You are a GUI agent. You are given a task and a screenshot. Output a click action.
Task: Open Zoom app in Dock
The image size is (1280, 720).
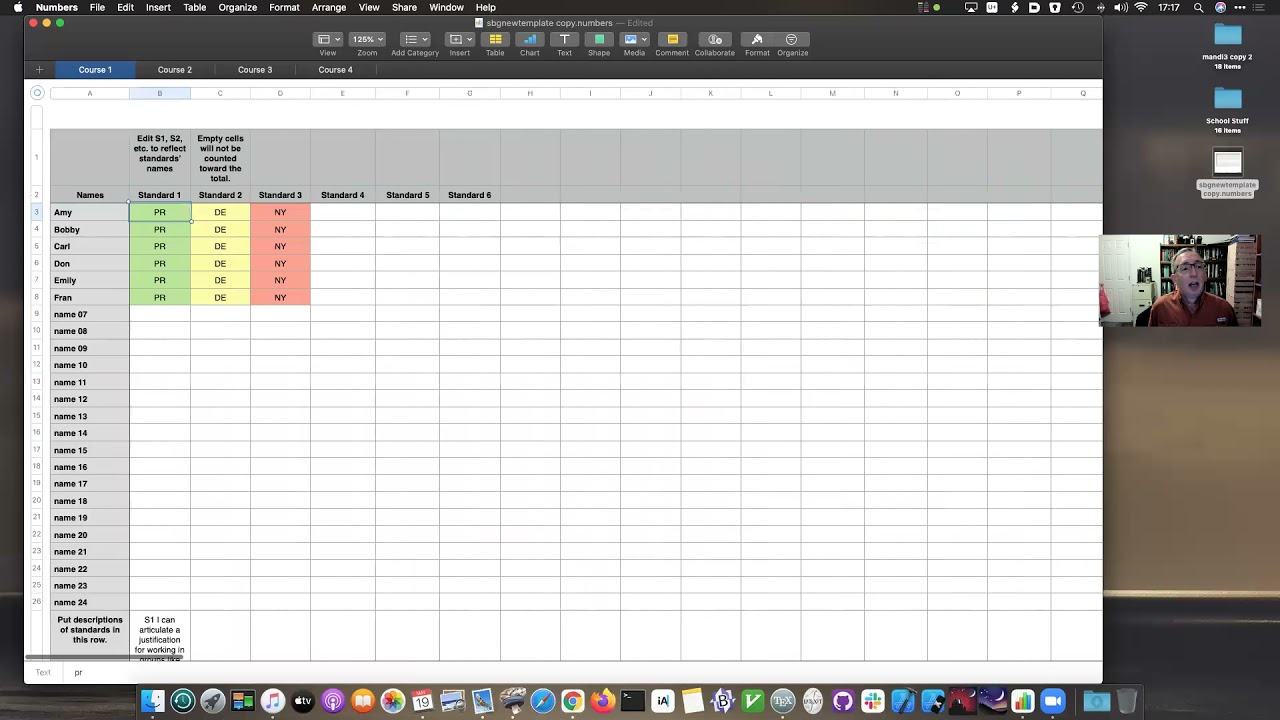pyautogui.click(x=1053, y=701)
